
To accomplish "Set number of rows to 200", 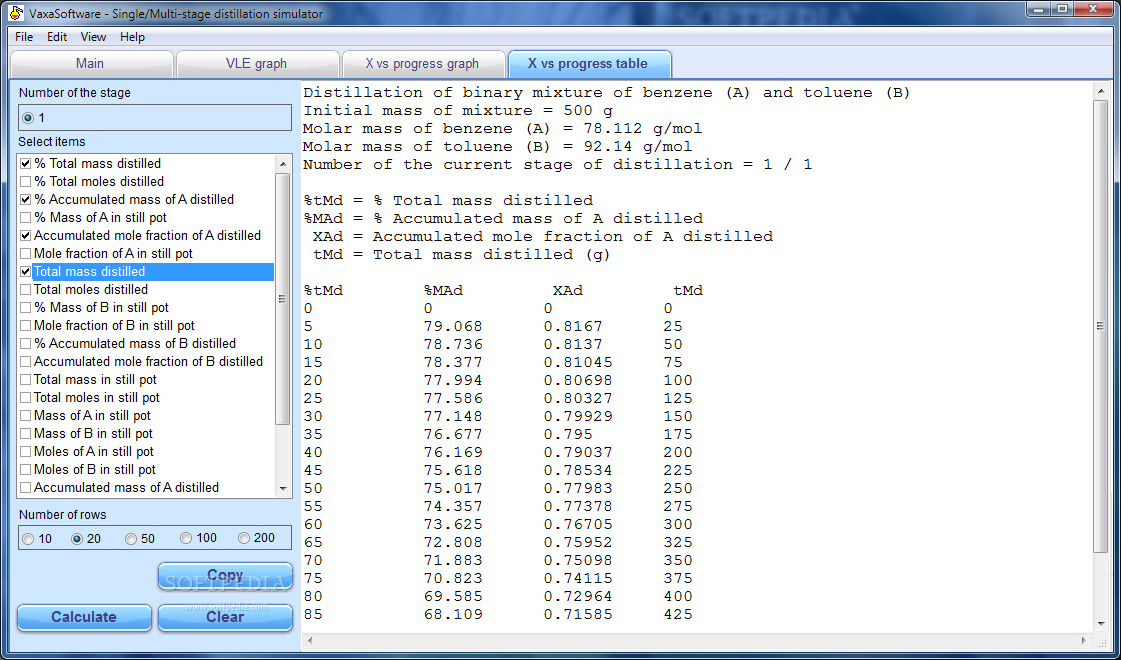I will pos(244,538).
